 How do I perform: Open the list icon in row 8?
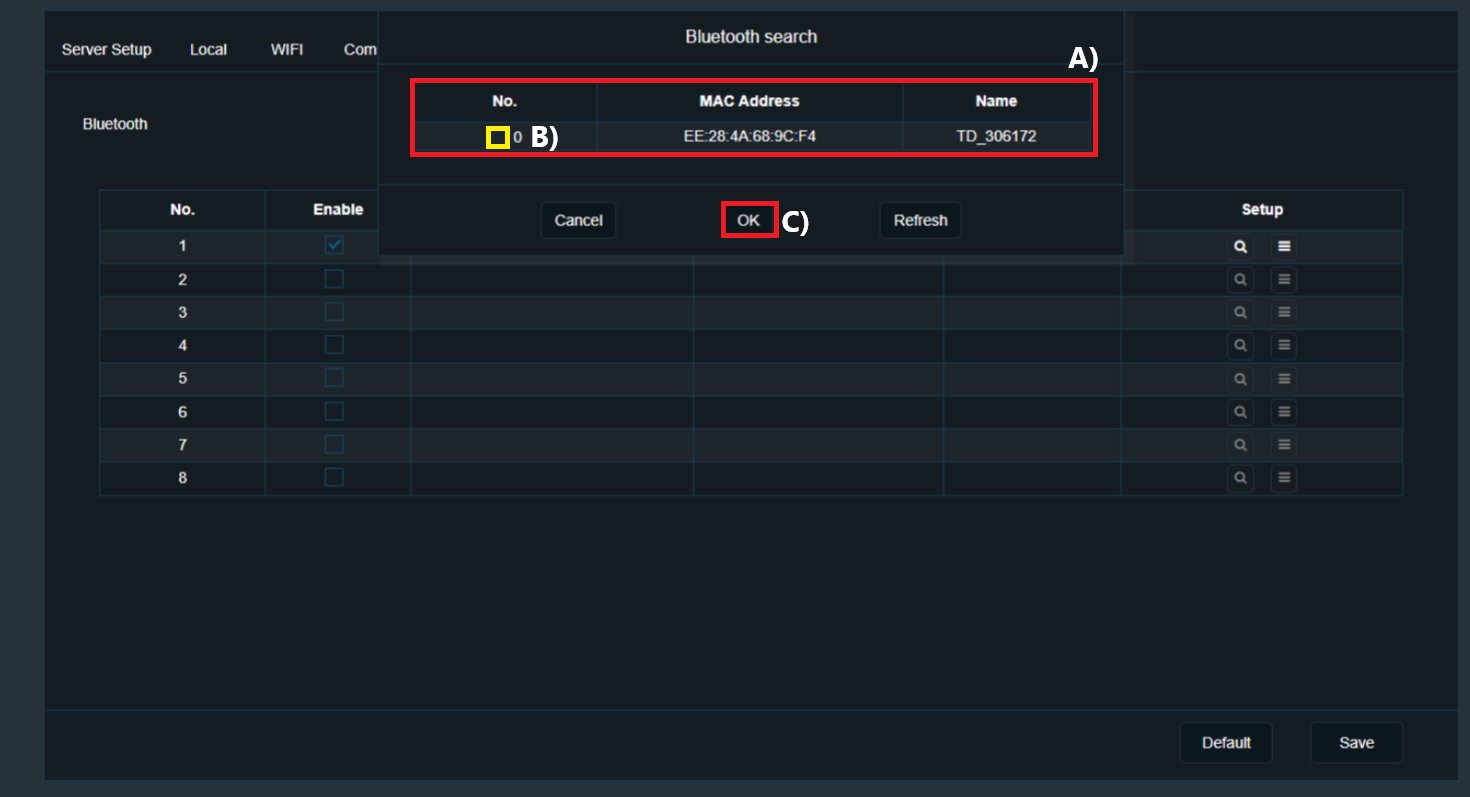[x=1284, y=478]
